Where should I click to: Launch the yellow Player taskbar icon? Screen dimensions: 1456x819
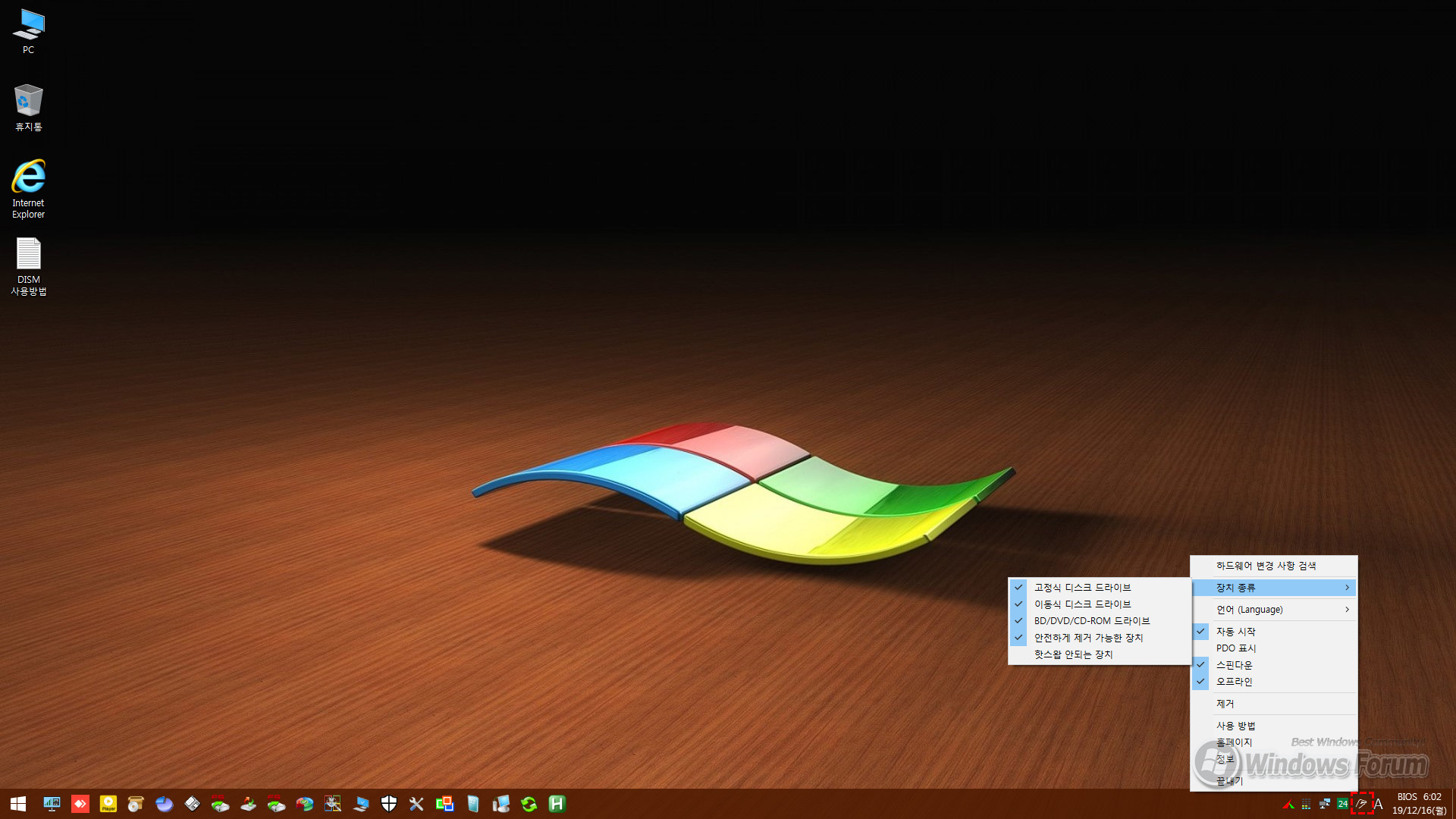point(108,804)
